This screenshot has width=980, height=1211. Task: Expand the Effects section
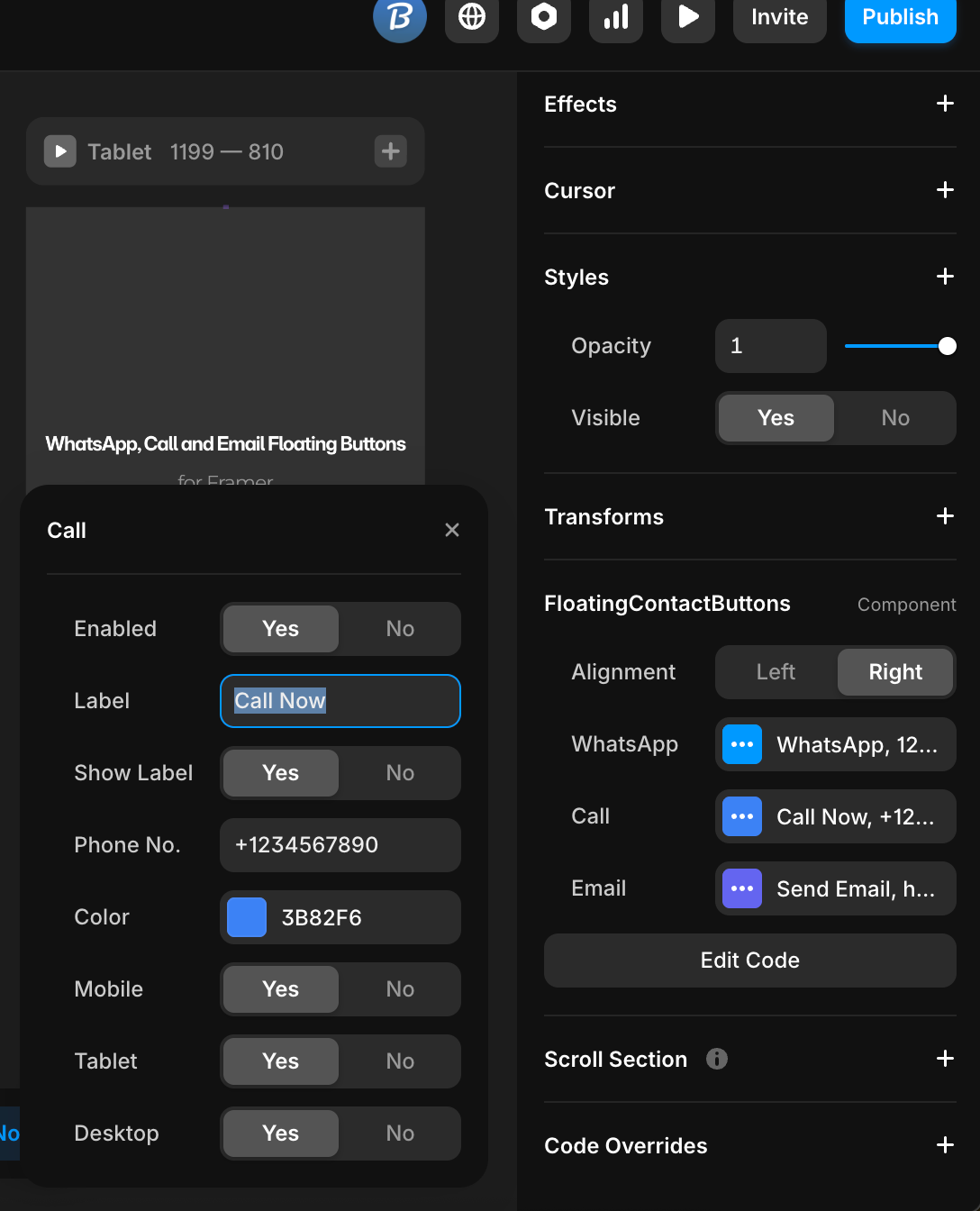point(945,104)
